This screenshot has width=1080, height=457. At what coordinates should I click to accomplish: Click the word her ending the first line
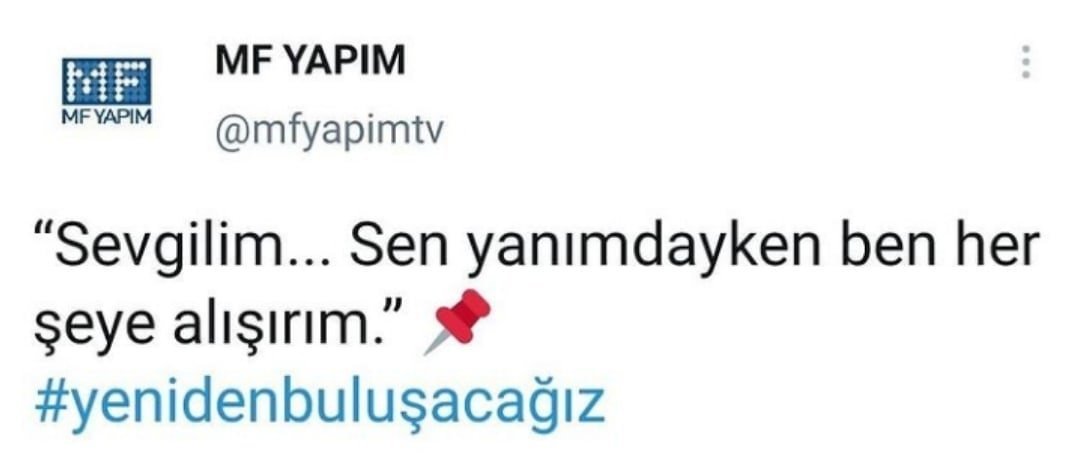click(x=996, y=248)
